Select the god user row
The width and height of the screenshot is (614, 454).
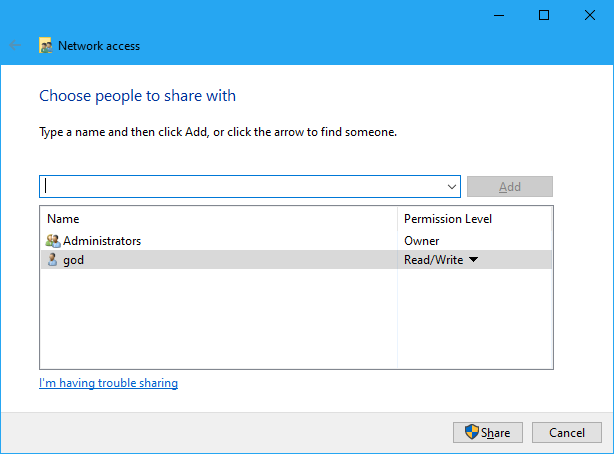point(296,260)
